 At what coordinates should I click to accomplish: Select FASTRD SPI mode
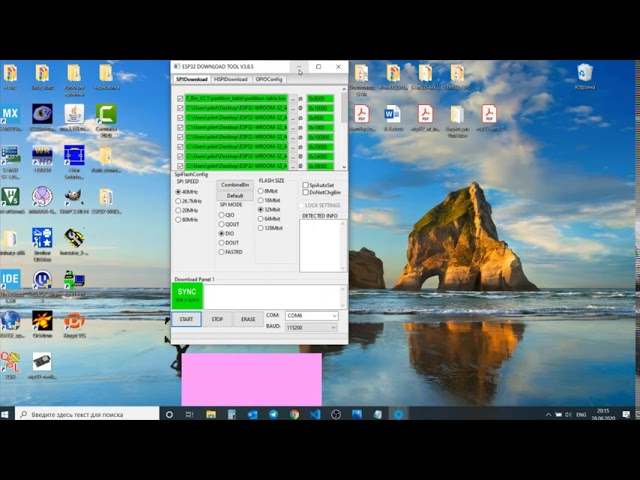point(231,252)
